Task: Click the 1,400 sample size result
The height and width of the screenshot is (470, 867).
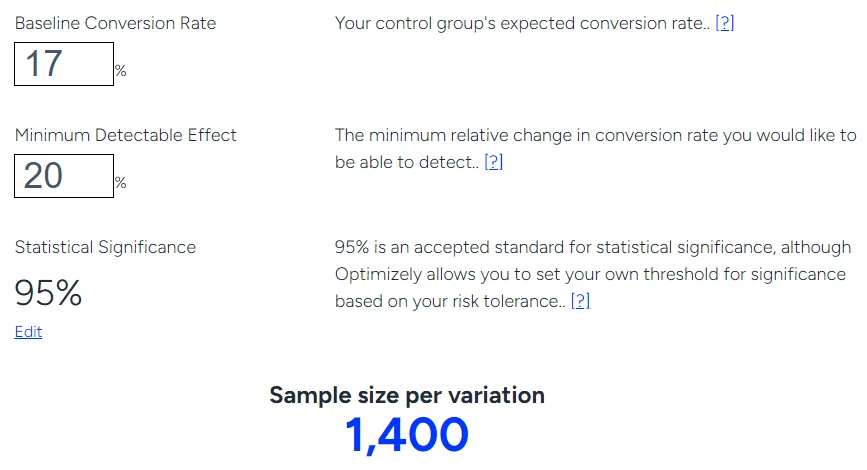Action: coord(407,435)
